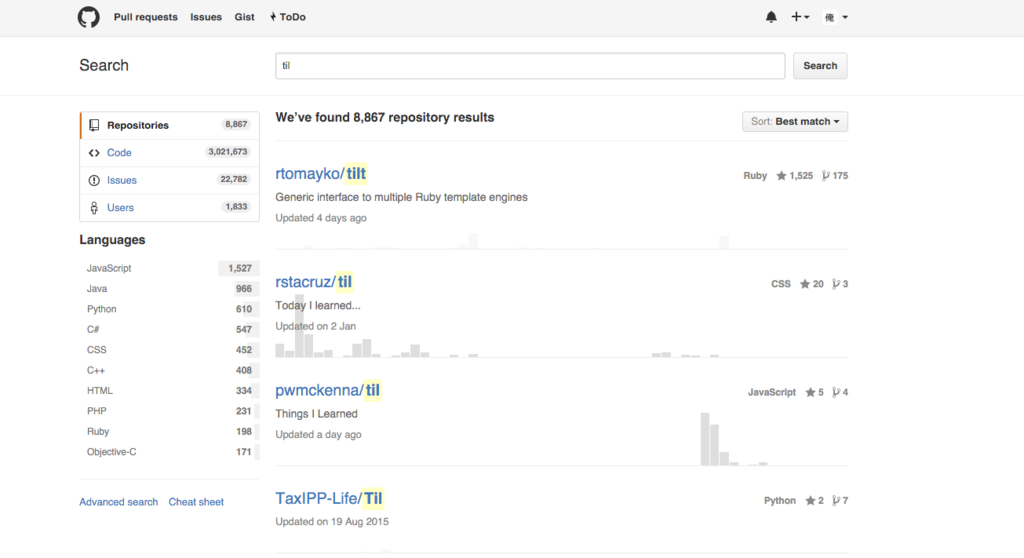The width and height of the screenshot is (1024, 558).
Task: Click the Ruby label on rtomayko/tilt
Action: tap(755, 176)
